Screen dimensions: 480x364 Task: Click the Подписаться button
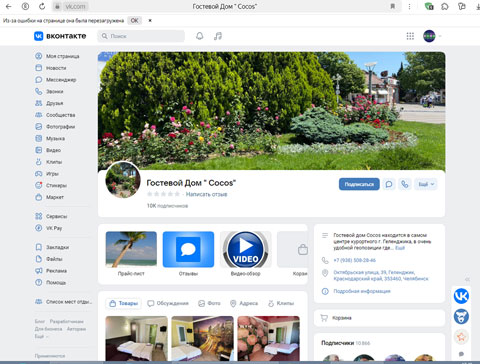(x=359, y=184)
